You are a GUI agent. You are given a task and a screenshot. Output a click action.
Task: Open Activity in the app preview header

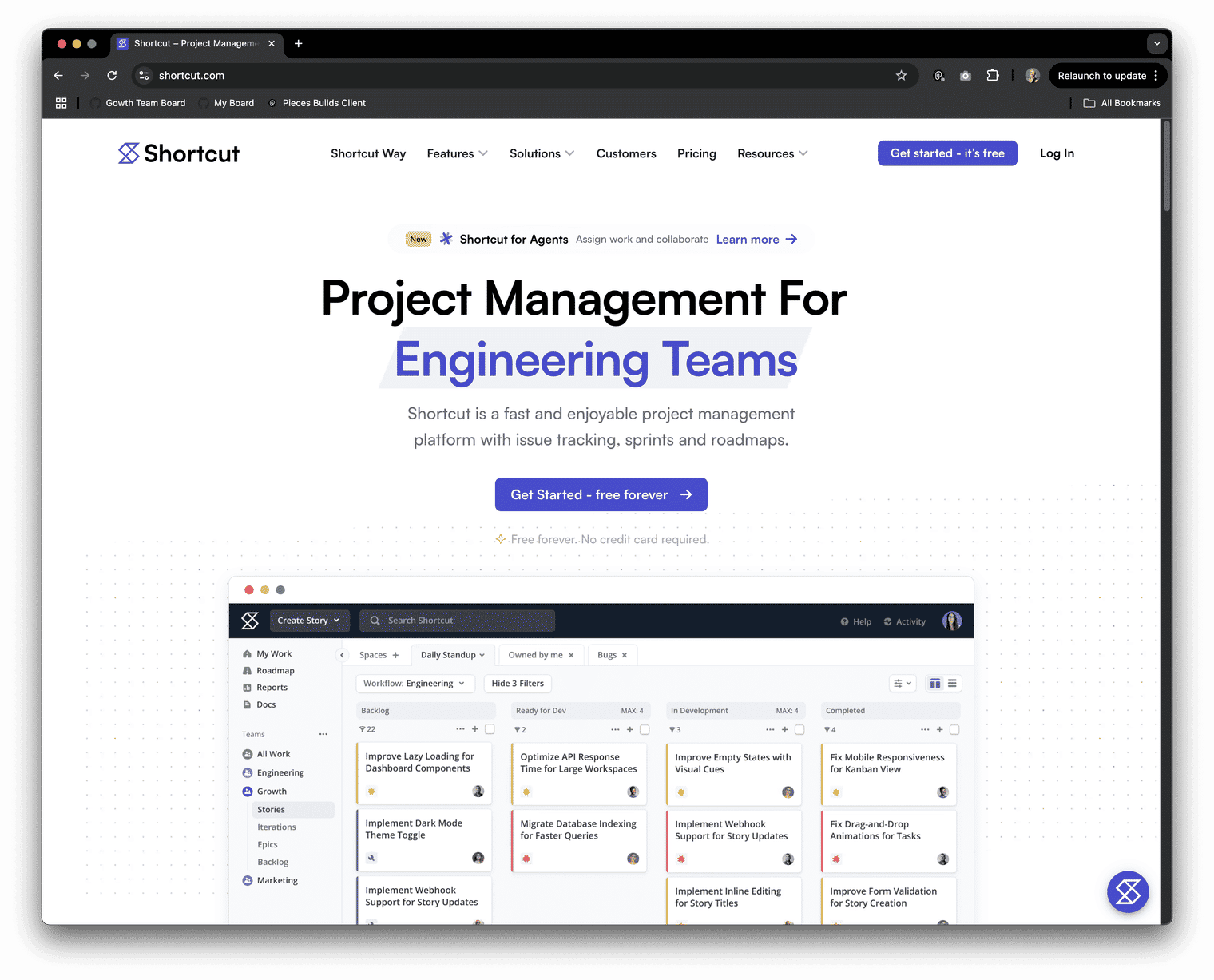905,621
